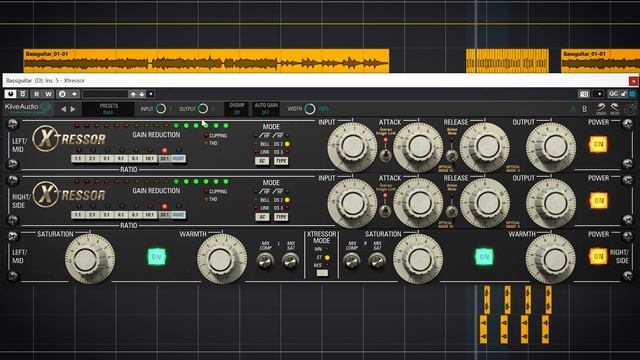Viewport: 640px width, 360px height.
Task: Click the QC quick controls icon
Action: point(613,94)
